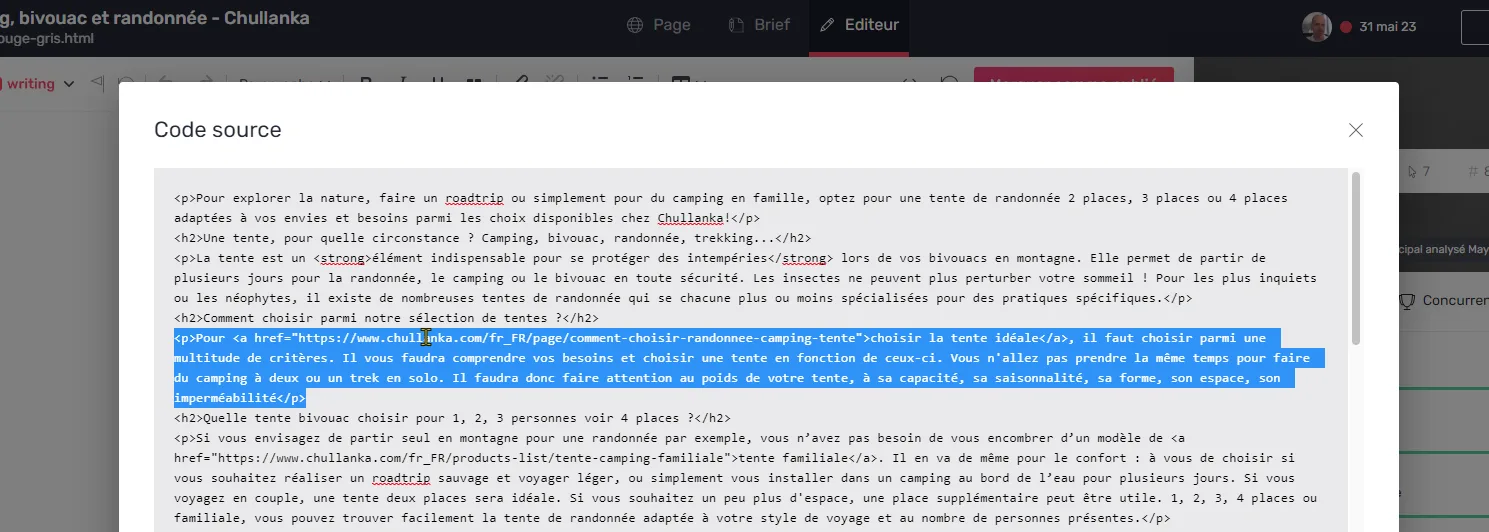The height and width of the screenshot is (532, 1489).
Task: Click the text 'élément indispensable' in strong tag
Action: (x=448, y=258)
